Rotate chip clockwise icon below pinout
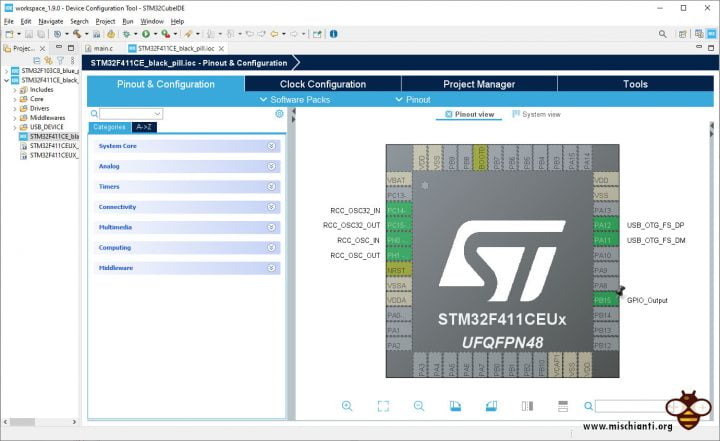720x441 pixels. pos(455,406)
